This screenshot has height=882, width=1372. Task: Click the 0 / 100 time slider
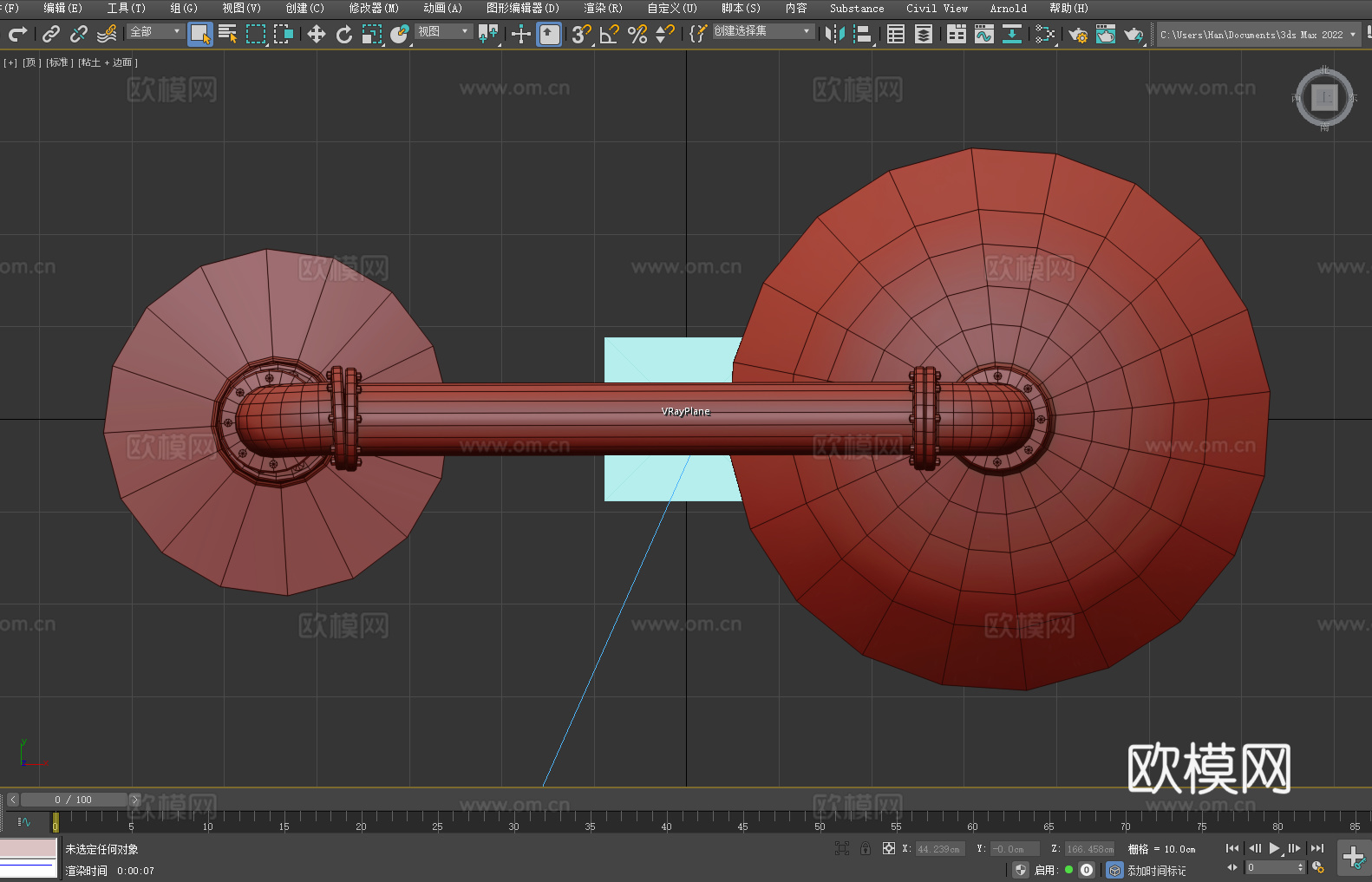tap(74, 800)
